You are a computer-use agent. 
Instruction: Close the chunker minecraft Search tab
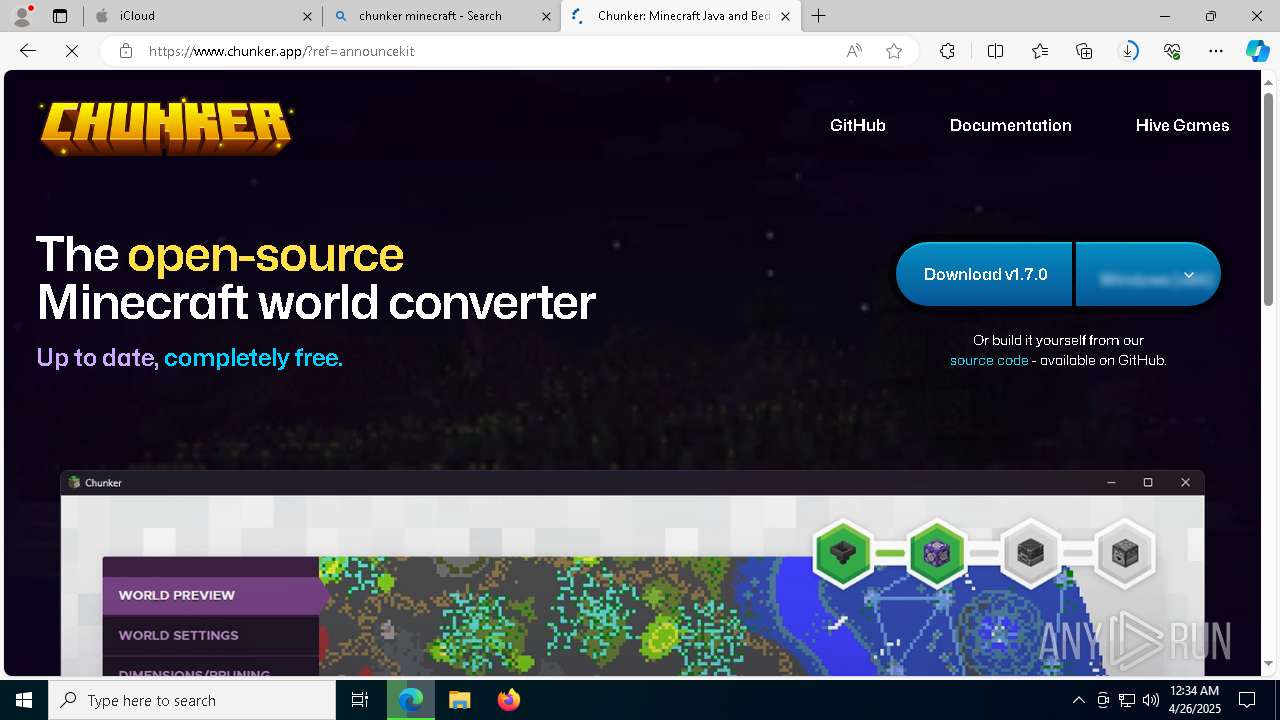tap(546, 16)
